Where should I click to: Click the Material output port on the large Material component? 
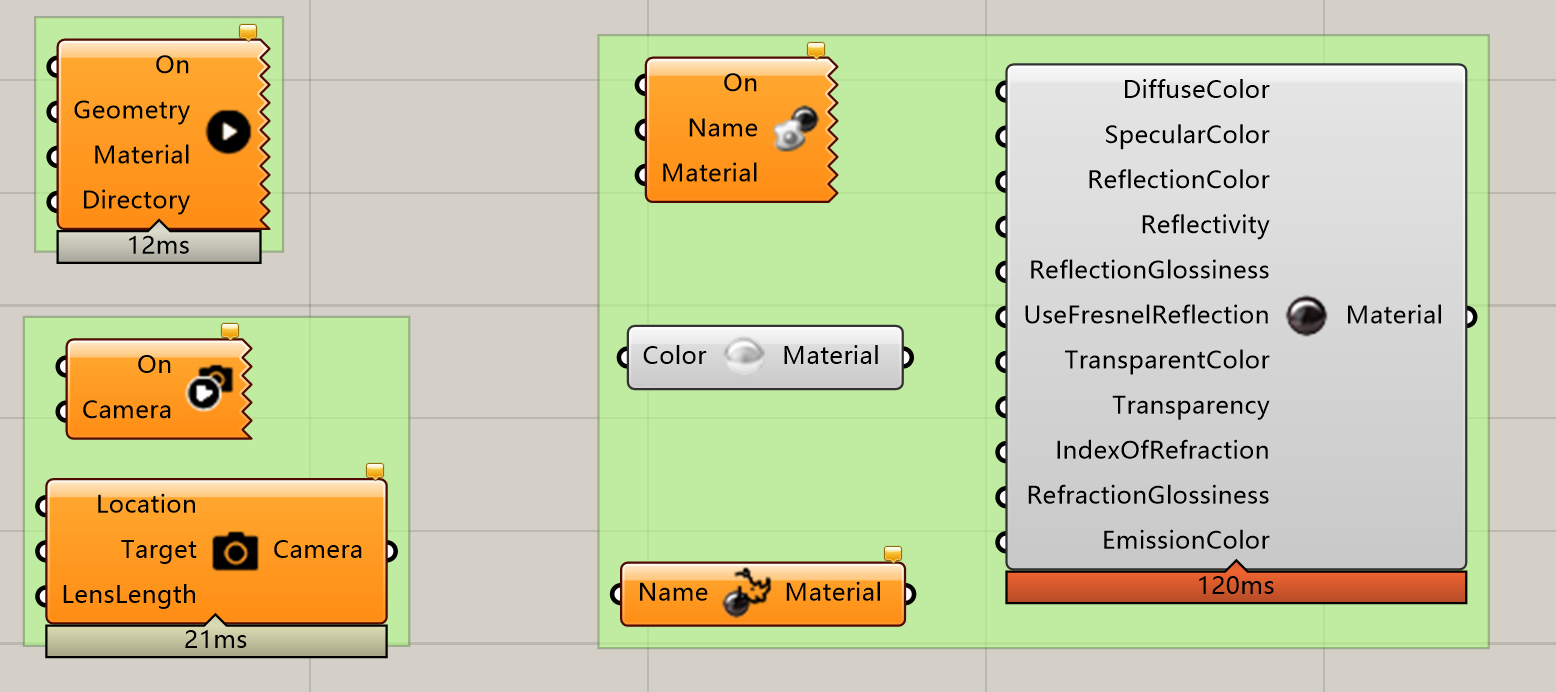coord(1470,317)
